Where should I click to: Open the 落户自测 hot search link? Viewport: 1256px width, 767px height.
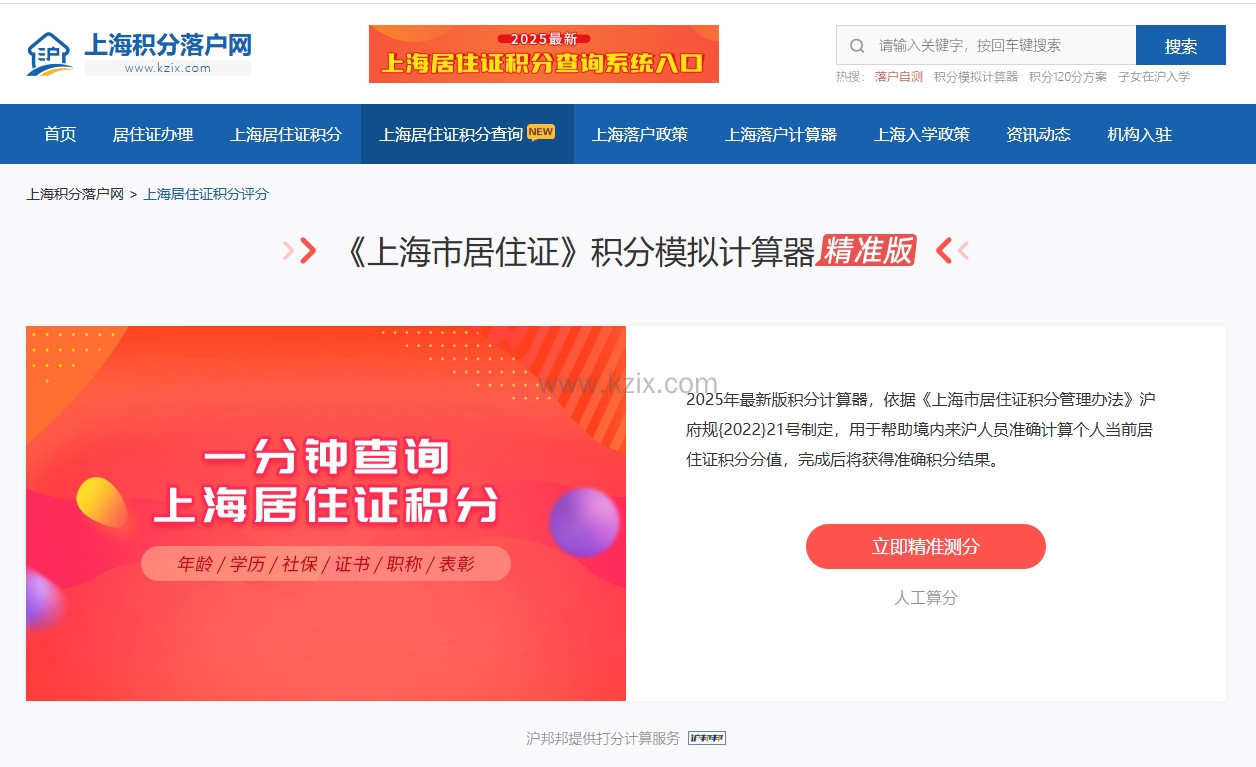(899, 77)
